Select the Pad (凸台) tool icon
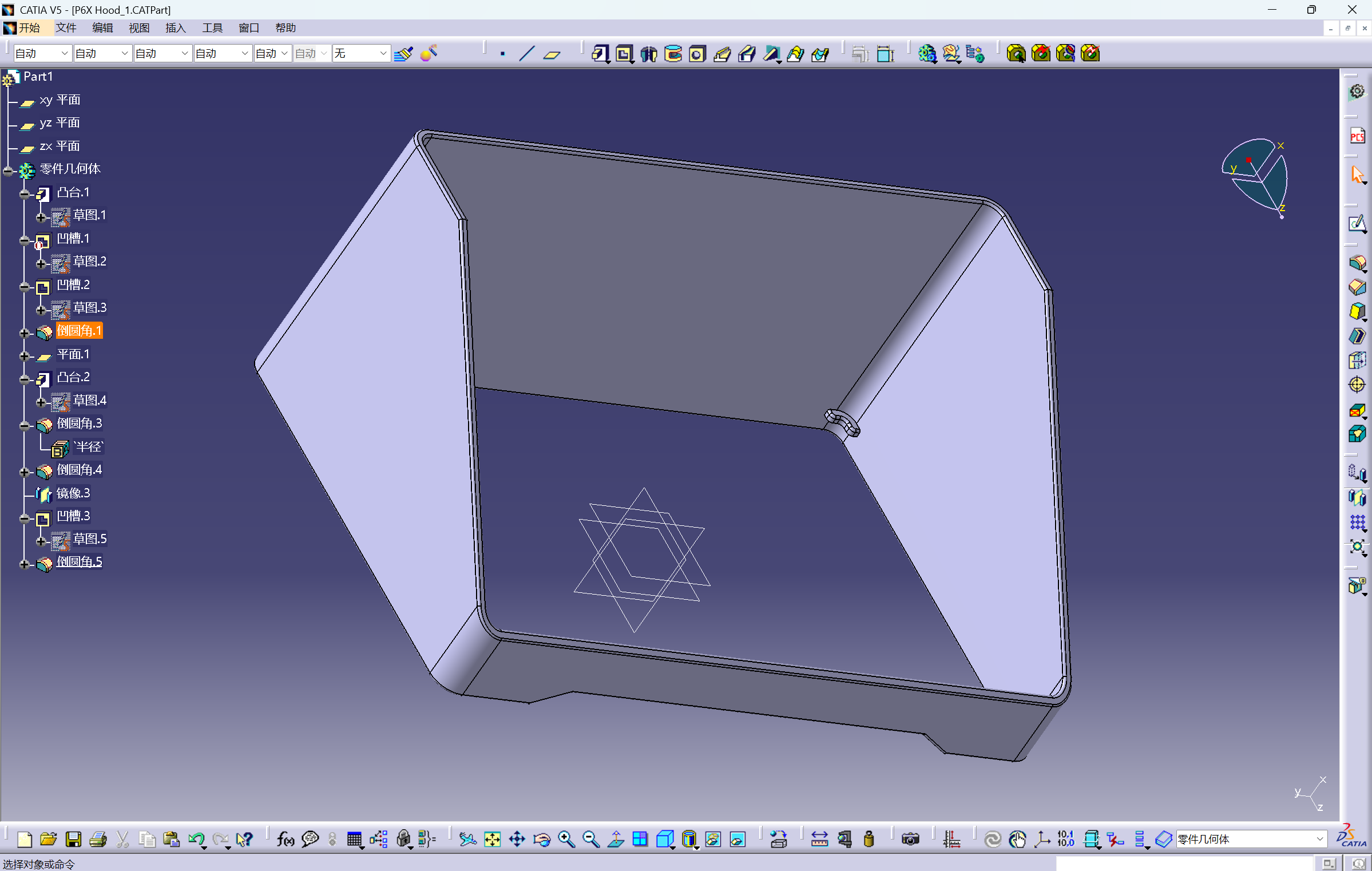This screenshot has height=871, width=1372. point(600,54)
